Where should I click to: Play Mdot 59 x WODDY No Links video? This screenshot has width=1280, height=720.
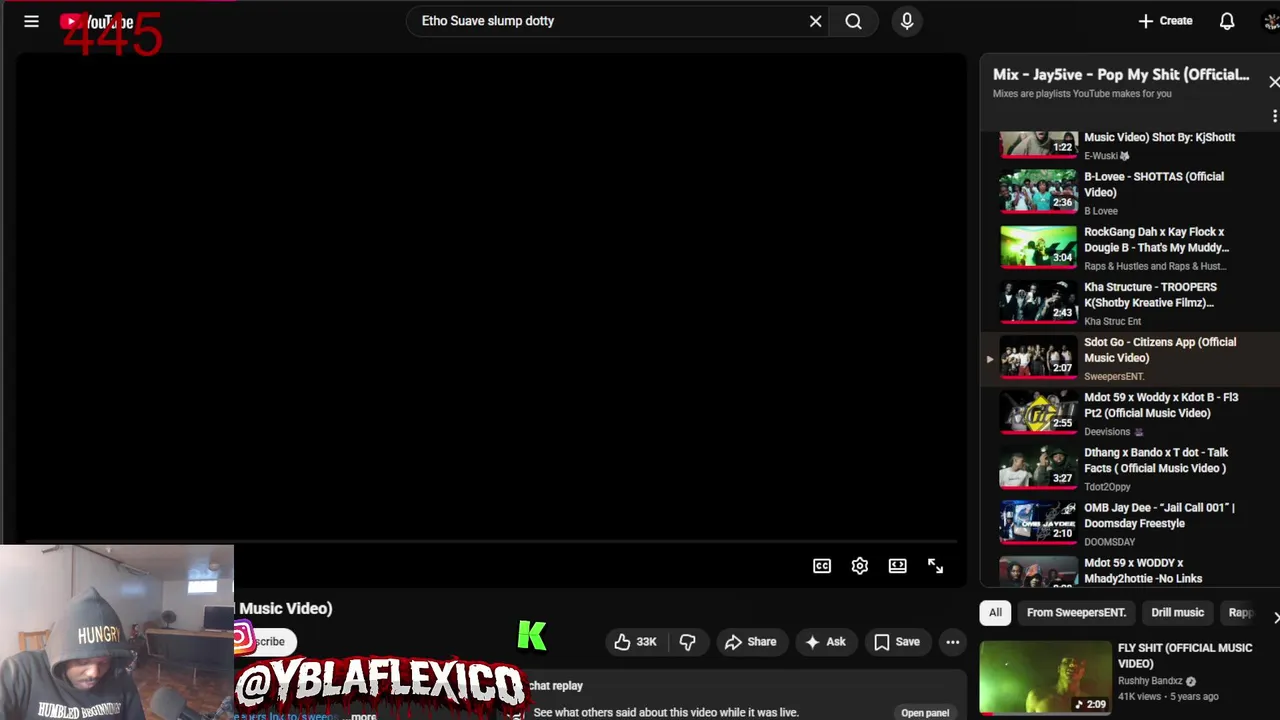(x=1130, y=572)
